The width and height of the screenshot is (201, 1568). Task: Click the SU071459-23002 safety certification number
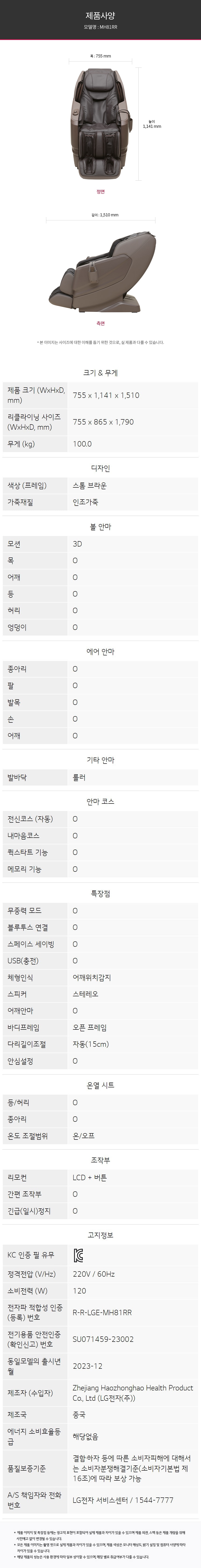(x=103, y=1339)
